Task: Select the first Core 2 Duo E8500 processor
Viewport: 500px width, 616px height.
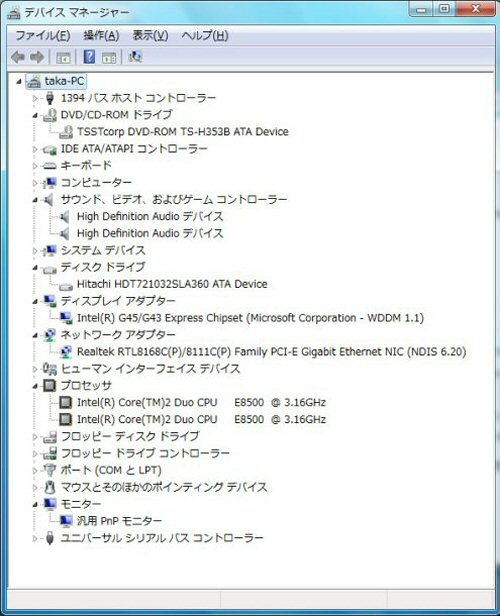Action: click(x=201, y=402)
